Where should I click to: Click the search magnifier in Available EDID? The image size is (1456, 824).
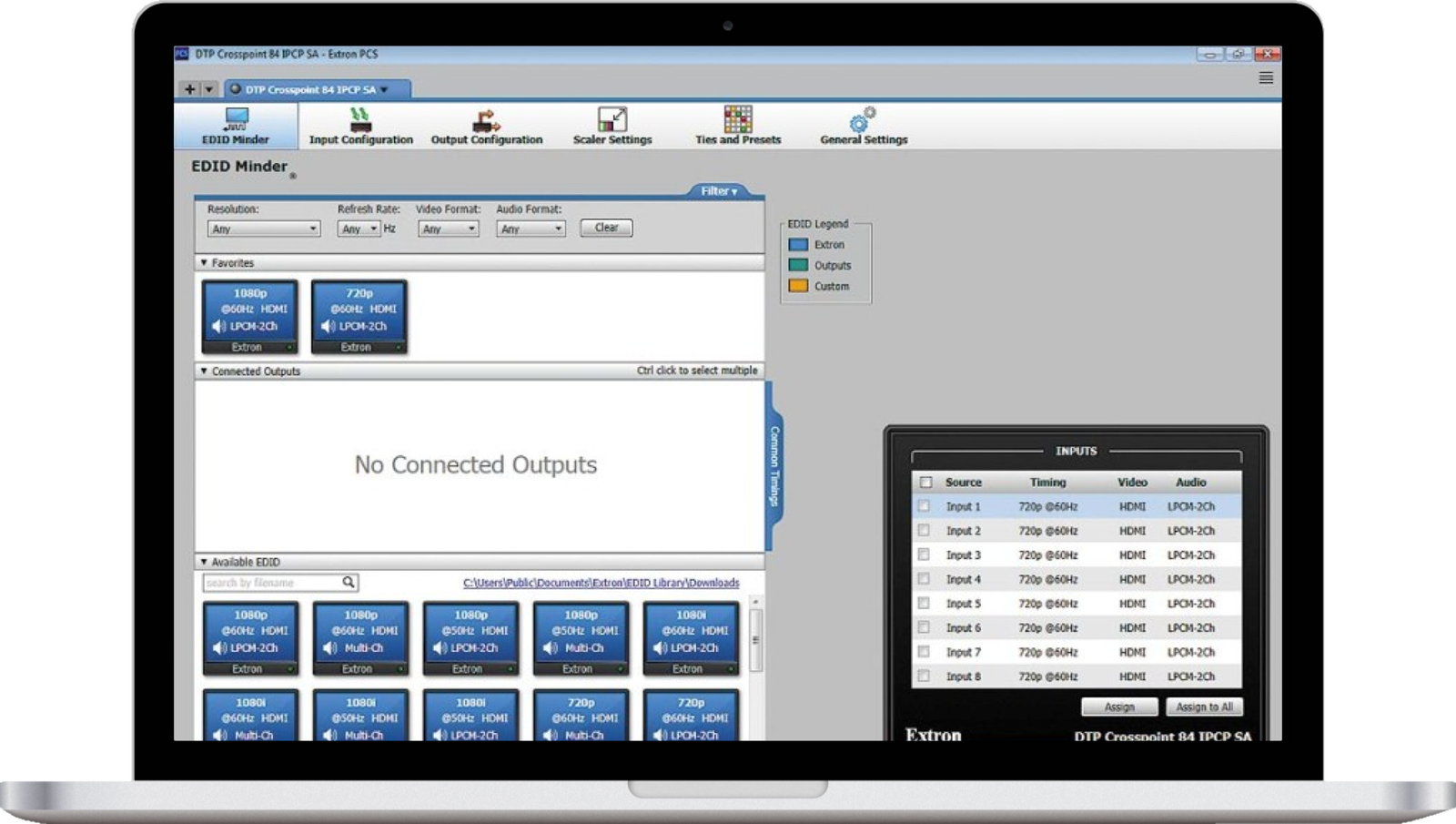[349, 582]
